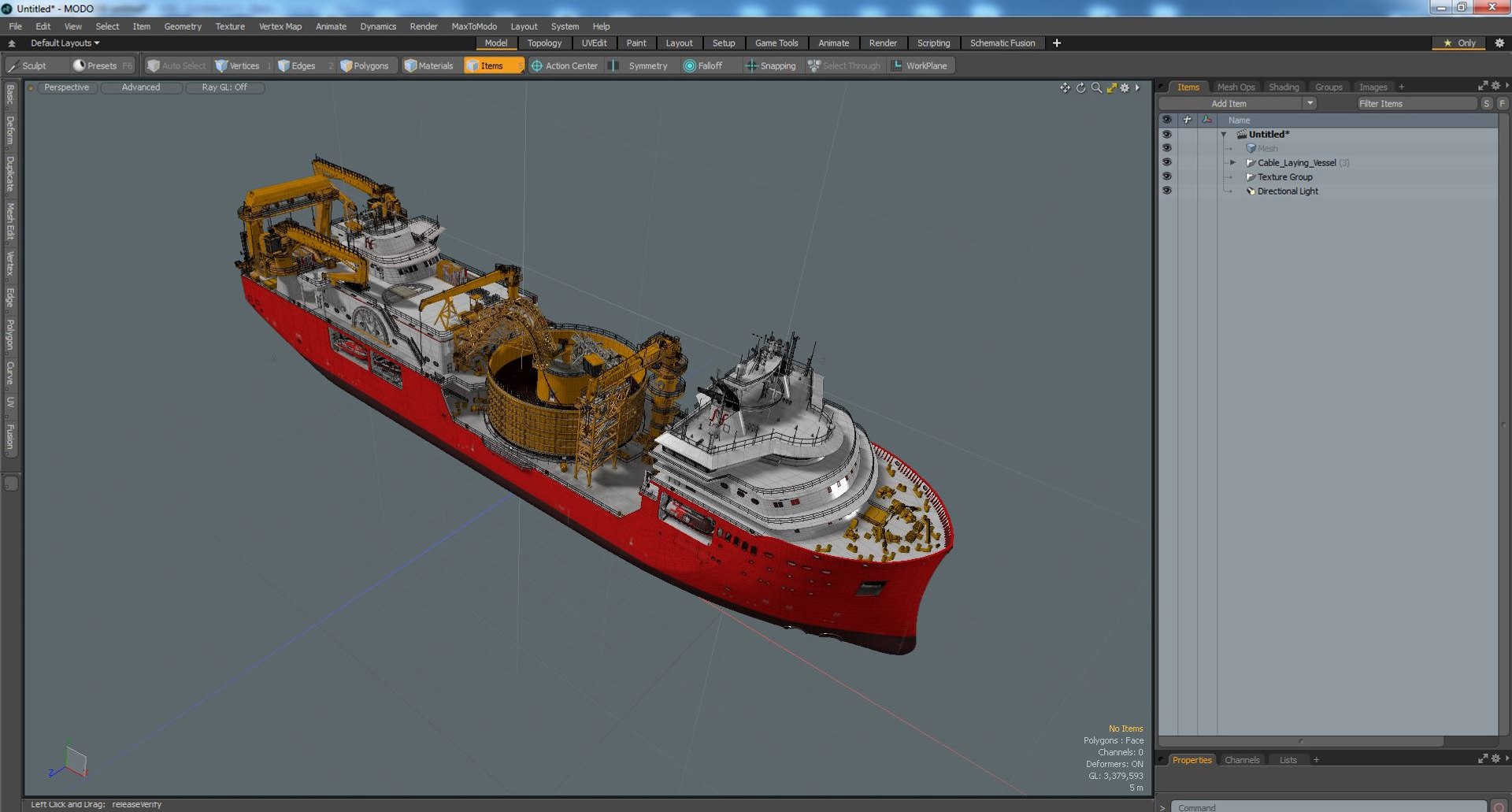Switch to the UVEdit layout tab
Image resolution: width=1512 pixels, height=812 pixels.
click(594, 43)
